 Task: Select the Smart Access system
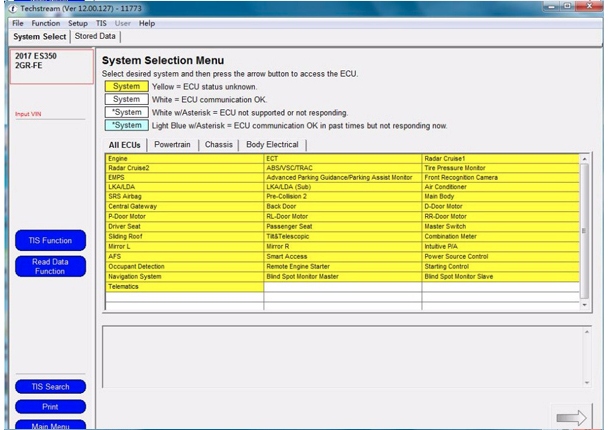[343, 257]
